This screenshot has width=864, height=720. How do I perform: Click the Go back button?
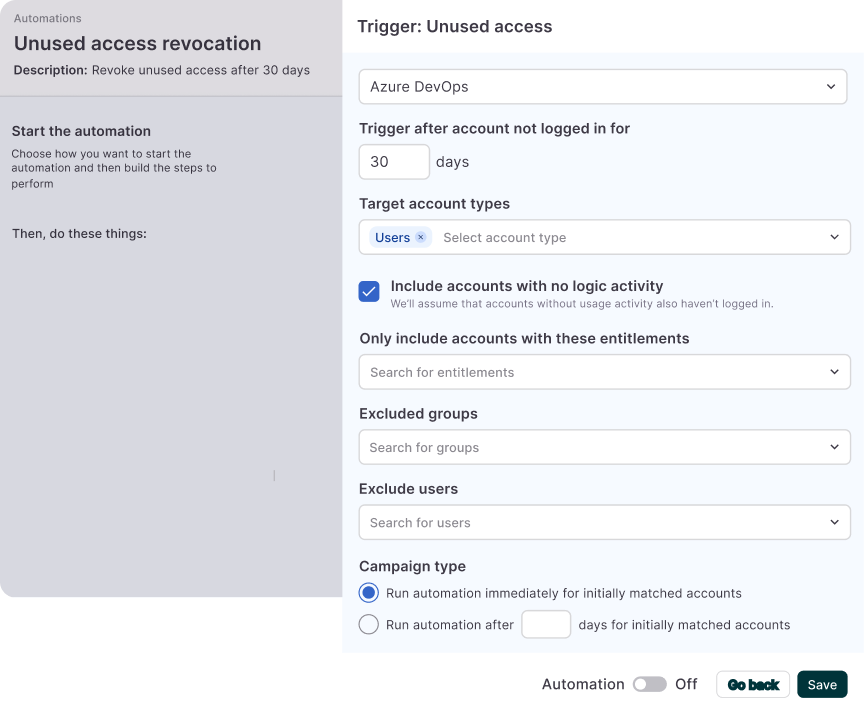[x=752, y=684]
